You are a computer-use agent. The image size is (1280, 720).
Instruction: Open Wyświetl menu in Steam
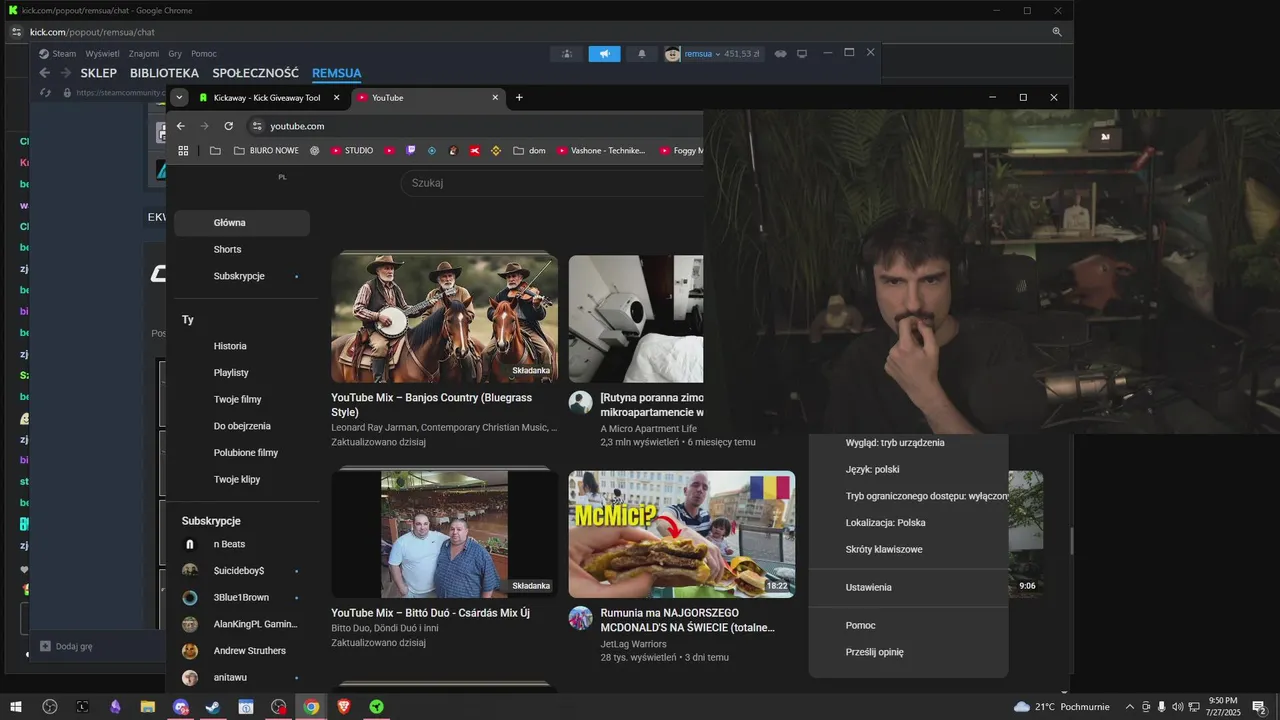click(x=102, y=54)
